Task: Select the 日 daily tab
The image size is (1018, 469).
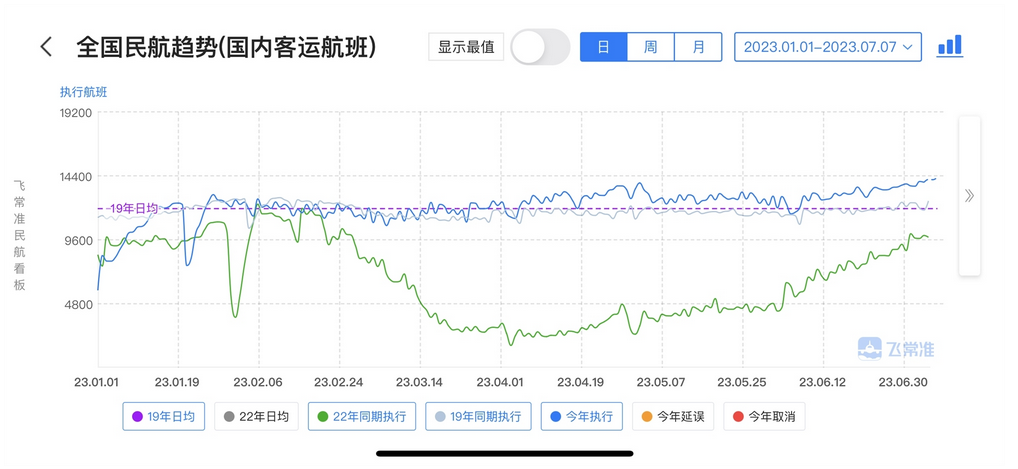Action: [603, 47]
